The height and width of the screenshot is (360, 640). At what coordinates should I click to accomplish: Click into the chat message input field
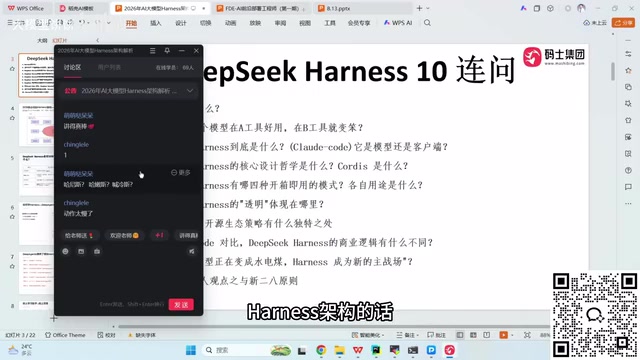(129, 278)
